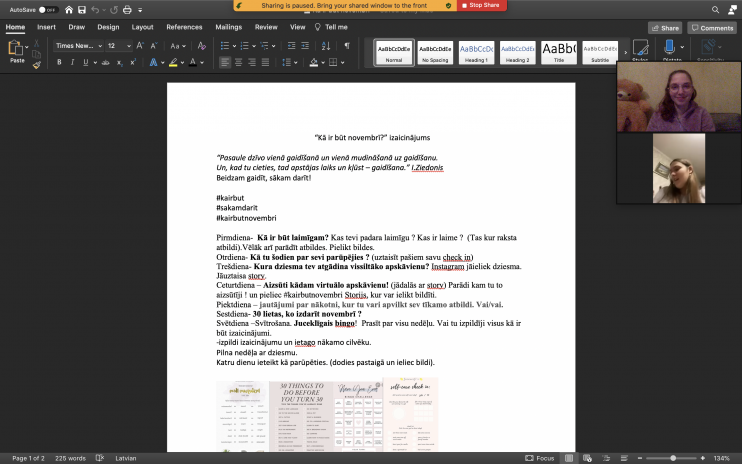Show paragraph marks with pilcrow icon
Screen dimensions: 742x464
pos(347,46)
